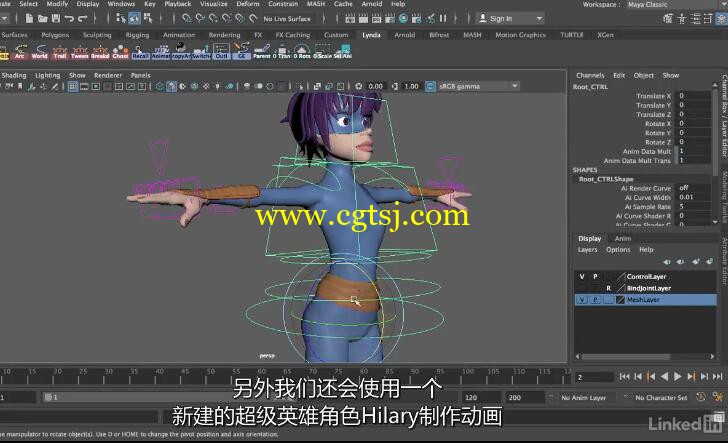
Task: Open the Deform menu
Action: (248, 4)
